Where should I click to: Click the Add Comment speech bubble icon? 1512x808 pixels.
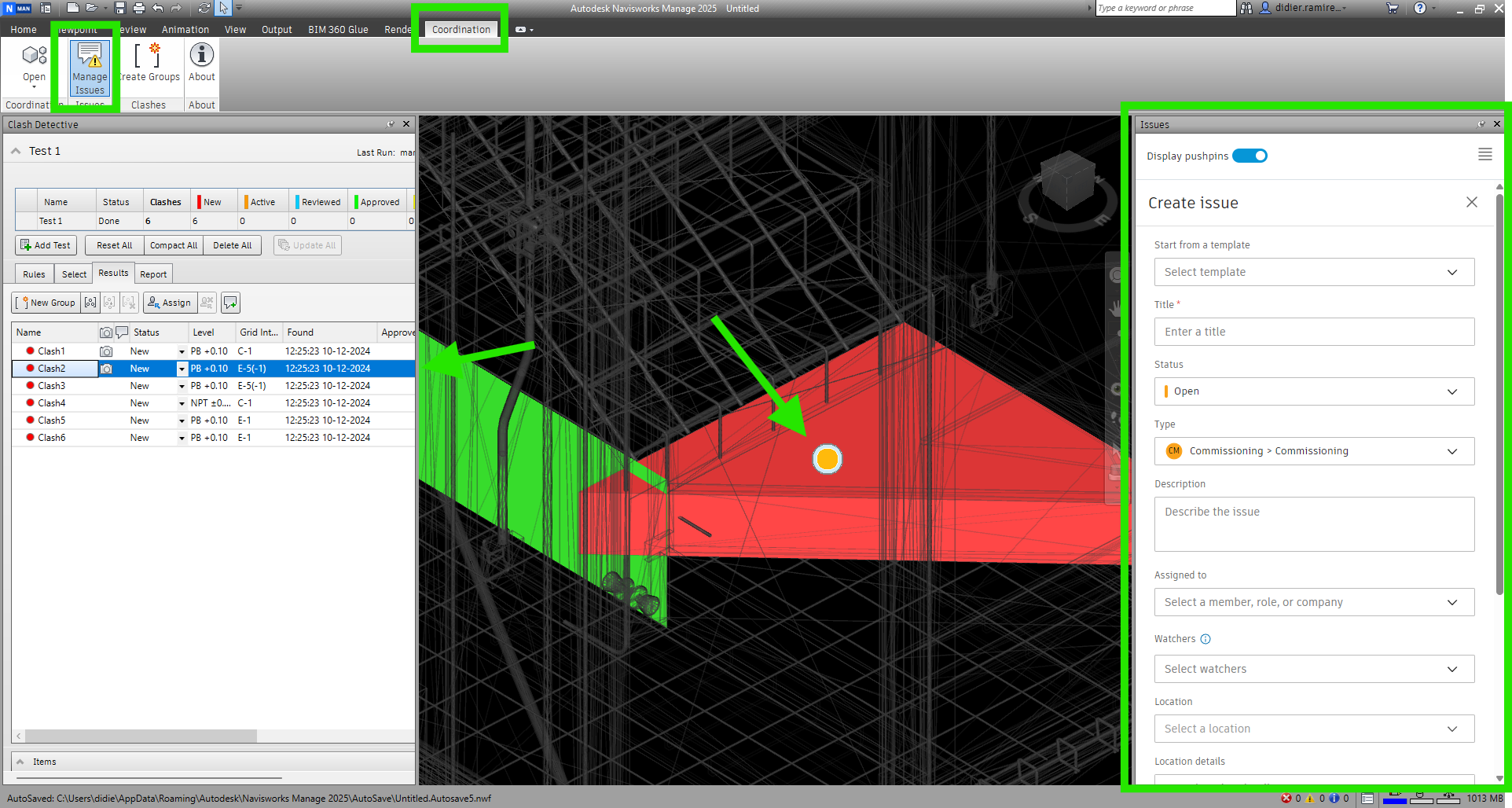pyautogui.click(x=230, y=303)
